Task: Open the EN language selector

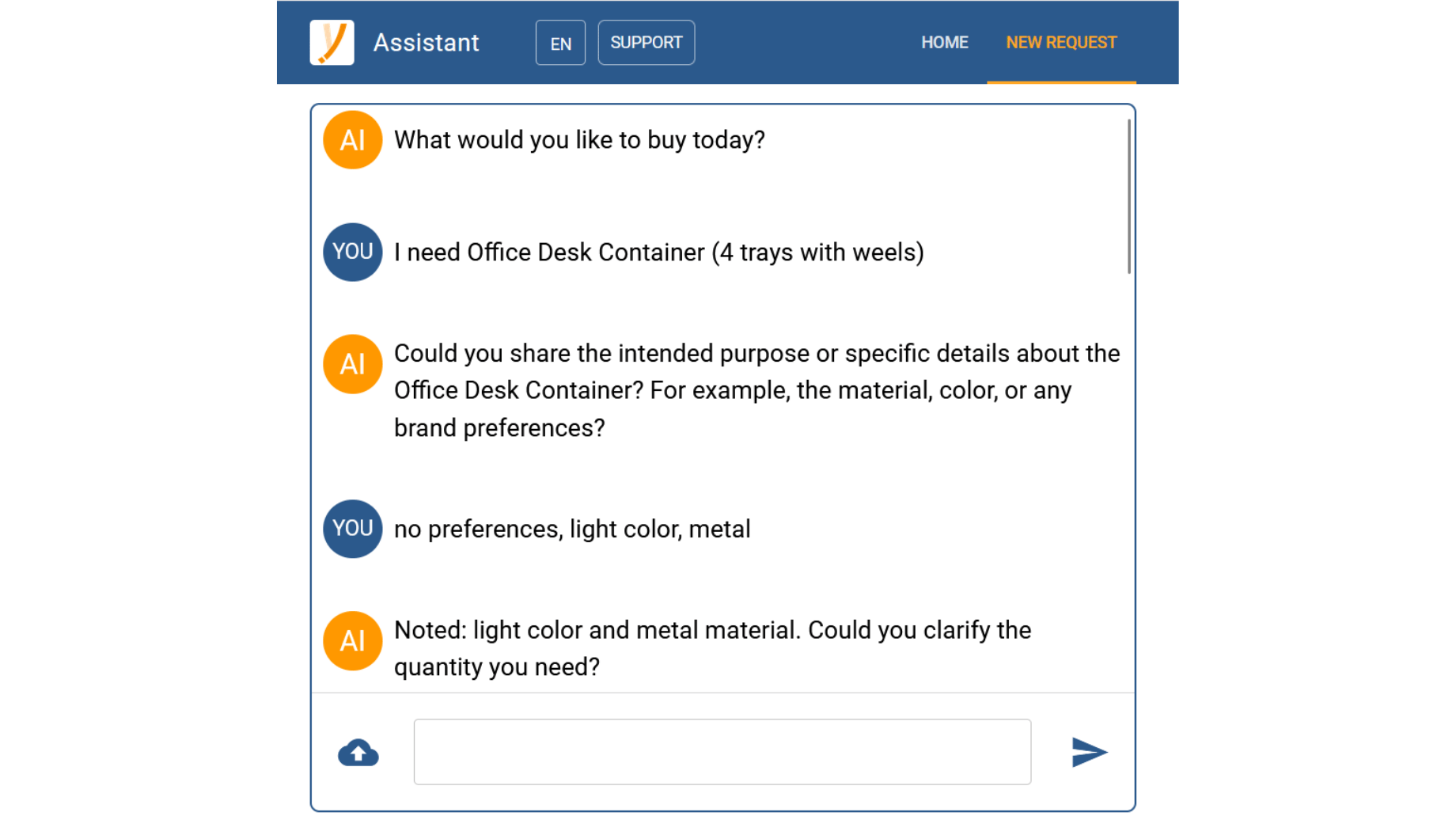Action: click(x=560, y=43)
